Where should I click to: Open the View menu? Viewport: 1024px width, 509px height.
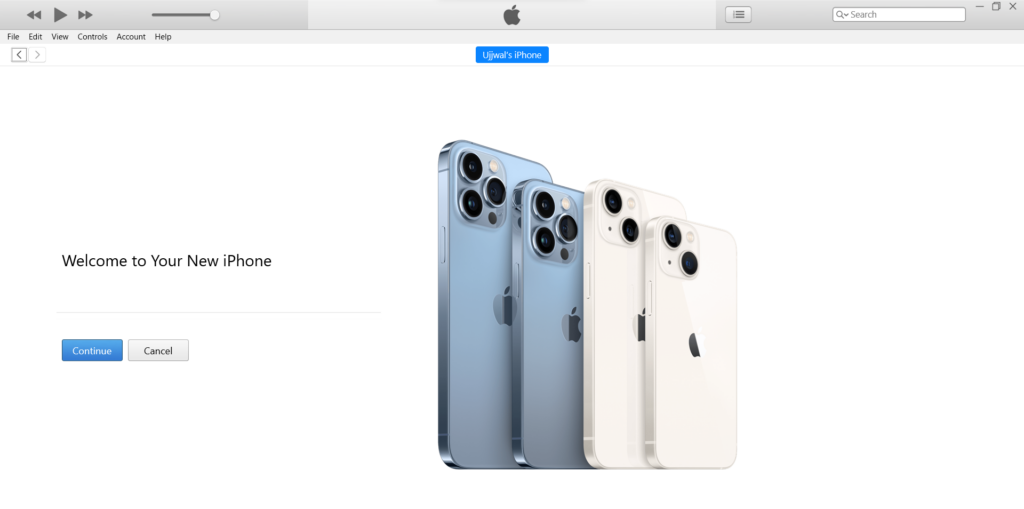59,37
